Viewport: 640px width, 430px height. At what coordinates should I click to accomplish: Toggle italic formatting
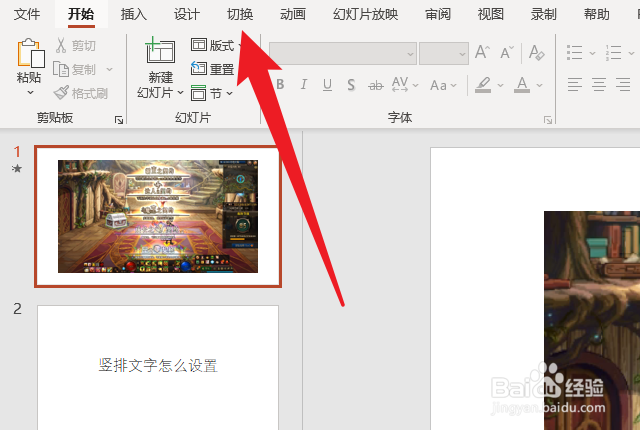click(304, 84)
